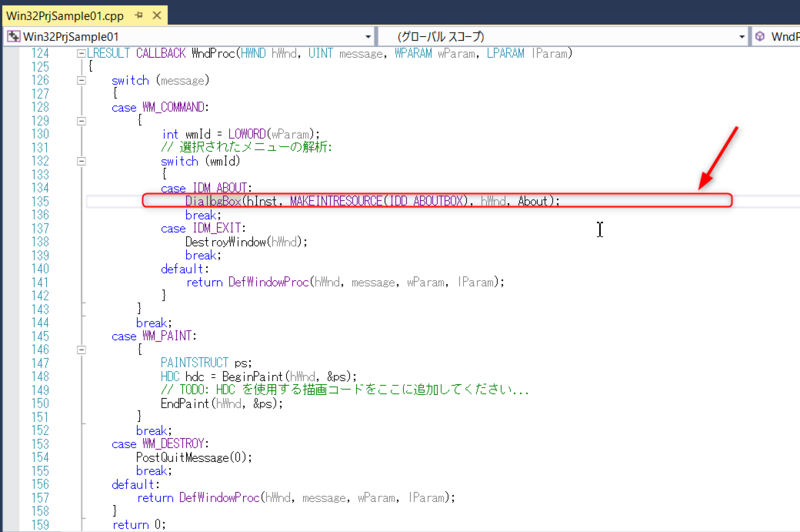Click PAINTSTRUCT on line 147

(x=194, y=363)
